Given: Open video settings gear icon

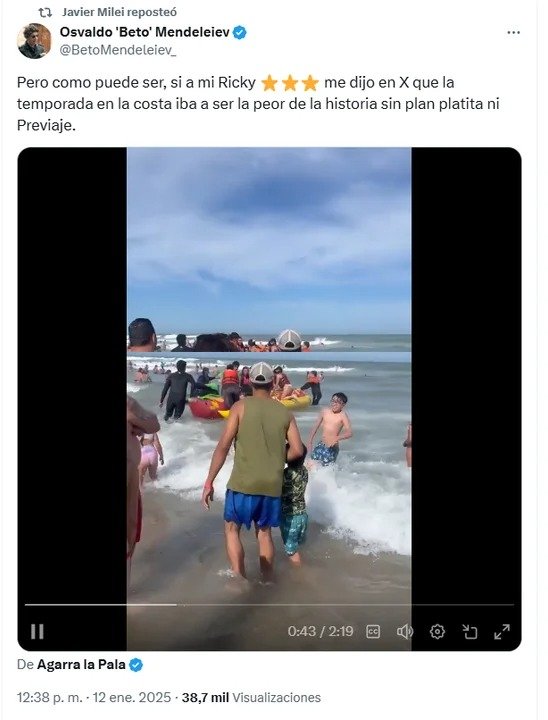Looking at the screenshot, I should point(437,632).
